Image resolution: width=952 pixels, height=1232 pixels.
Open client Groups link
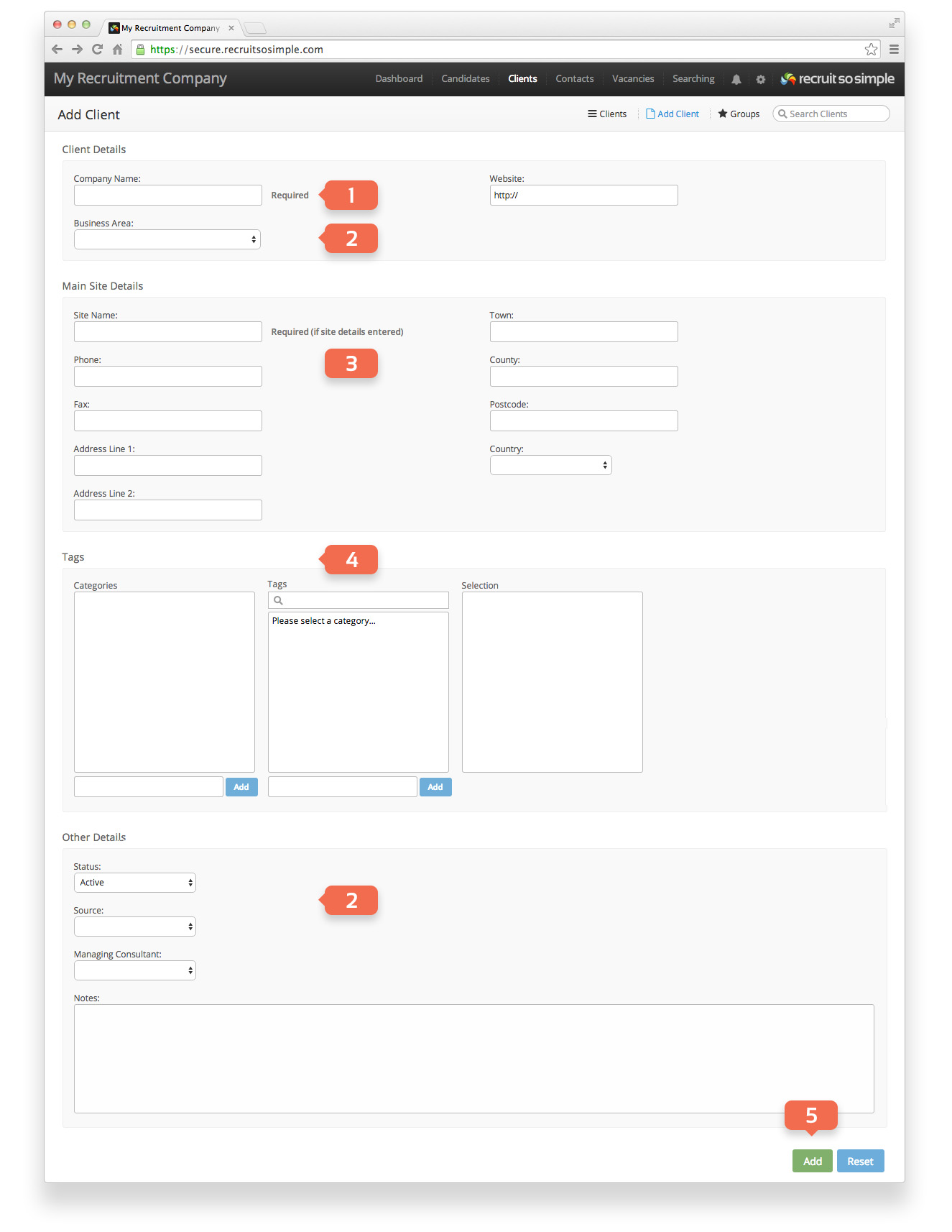(739, 114)
